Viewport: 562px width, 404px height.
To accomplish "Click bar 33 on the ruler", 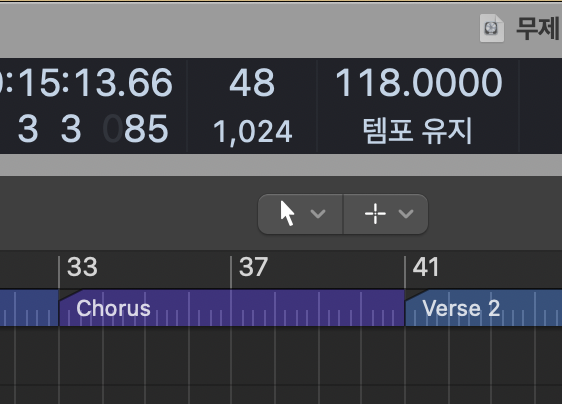I will click(82, 267).
